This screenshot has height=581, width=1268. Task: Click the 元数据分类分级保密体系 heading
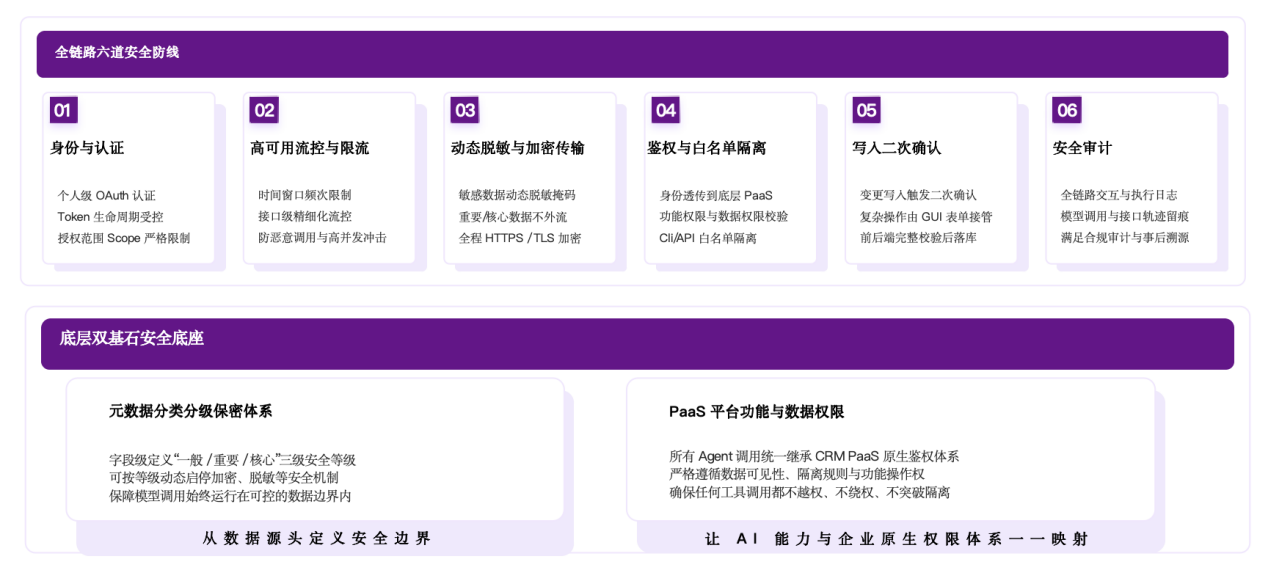[191, 411]
